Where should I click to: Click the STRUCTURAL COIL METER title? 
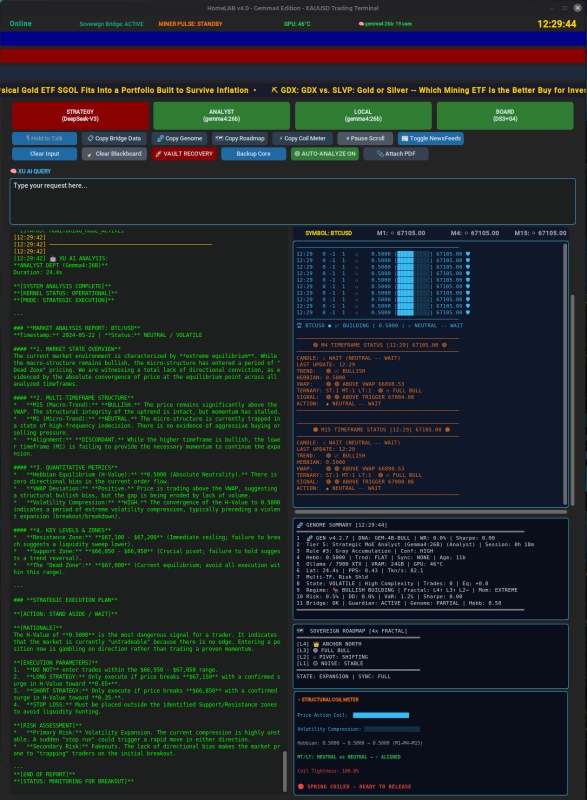[x=329, y=699]
